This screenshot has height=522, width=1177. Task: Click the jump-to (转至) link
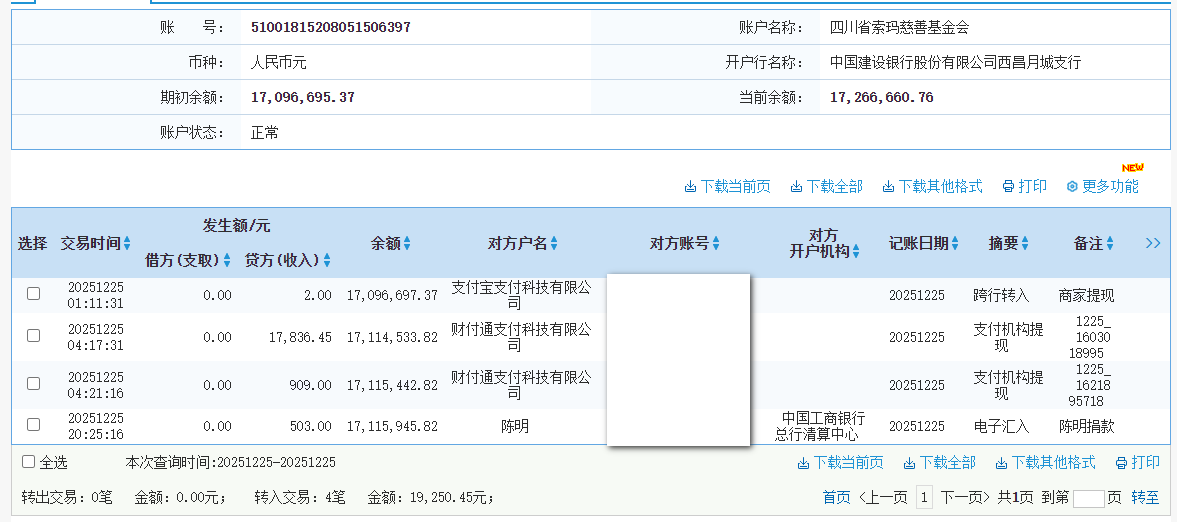[x=1145, y=497]
